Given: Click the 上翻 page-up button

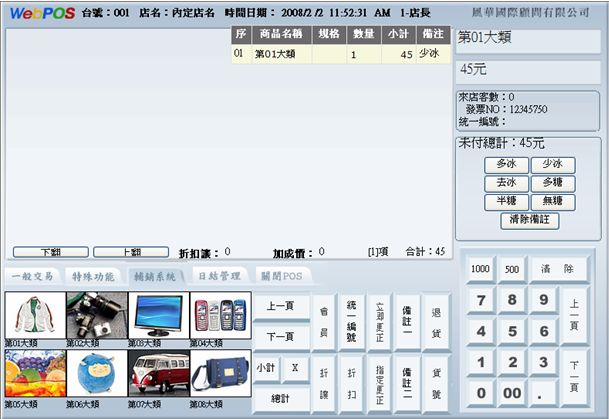Looking at the screenshot, I should [131, 252].
